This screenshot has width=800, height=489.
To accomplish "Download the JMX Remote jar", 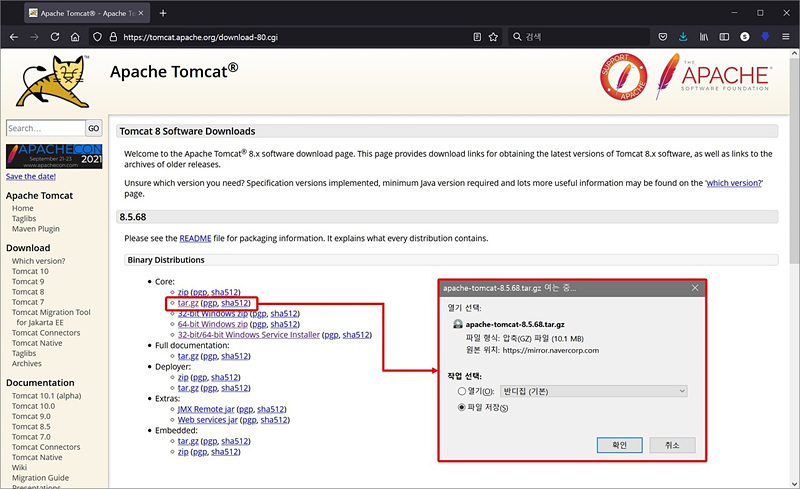I will click(206, 409).
